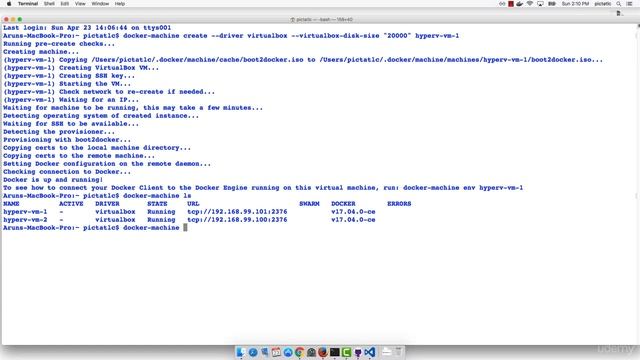The height and width of the screenshot is (360, 640).
Task: Open the View menu
Action: pyautogui.click(x=80, y=4)
